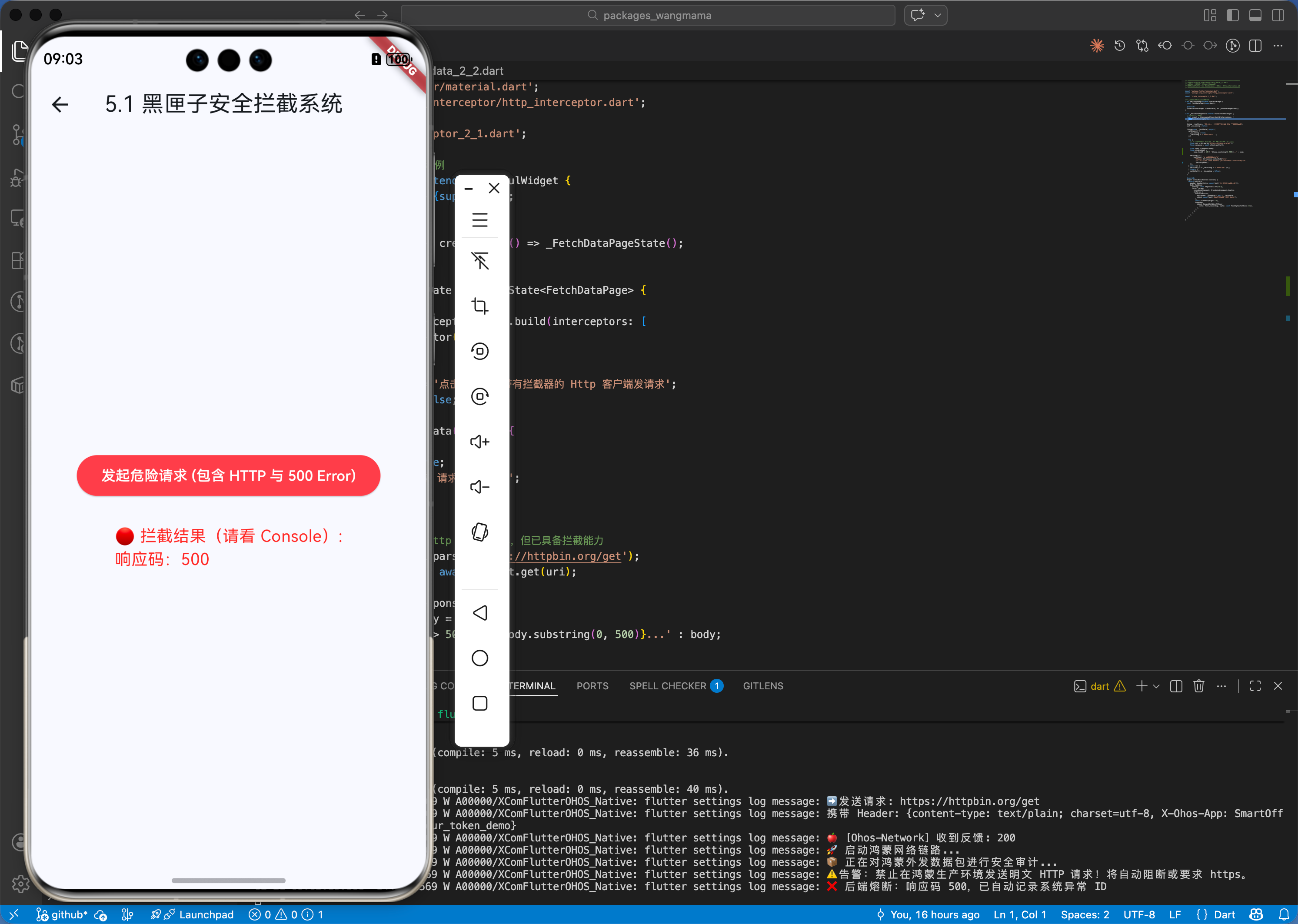Open the emulator hamburger menu
Image resolution: width=1298 pixels, height=924 pixels.
click(x=480, y=219)
